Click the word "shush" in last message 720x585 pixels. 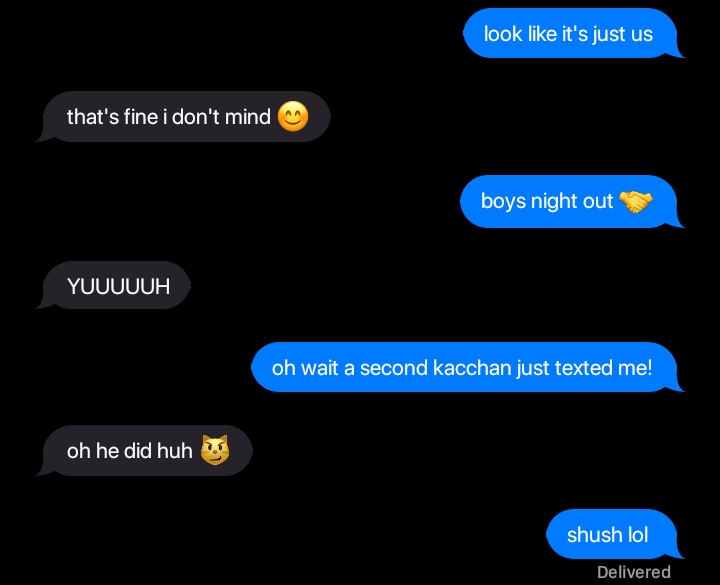[x=594, y=535]
